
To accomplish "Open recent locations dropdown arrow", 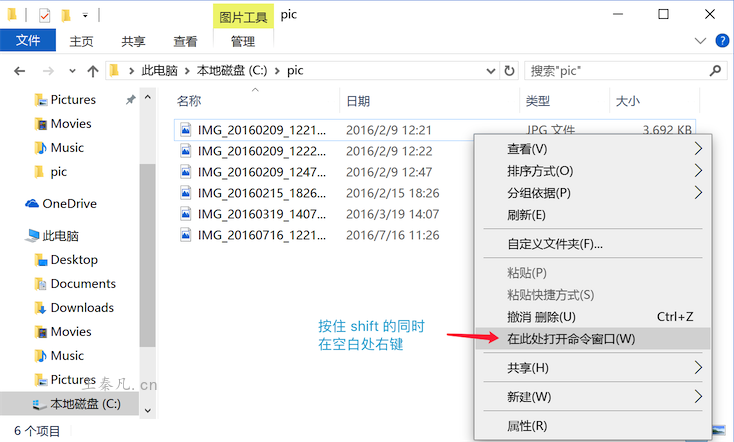I will pos(72,71).
